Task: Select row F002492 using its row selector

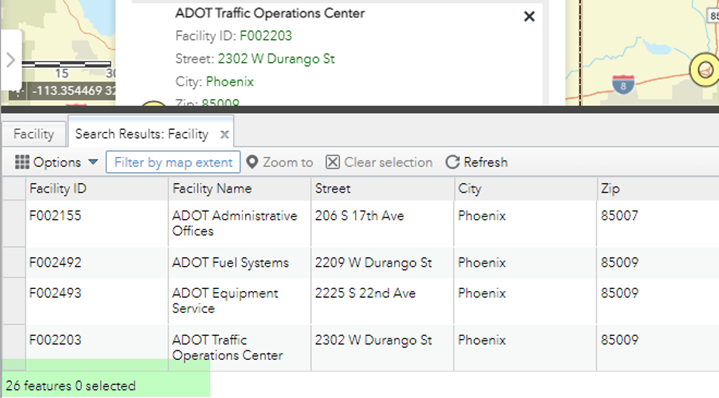Action: point(14,262)
